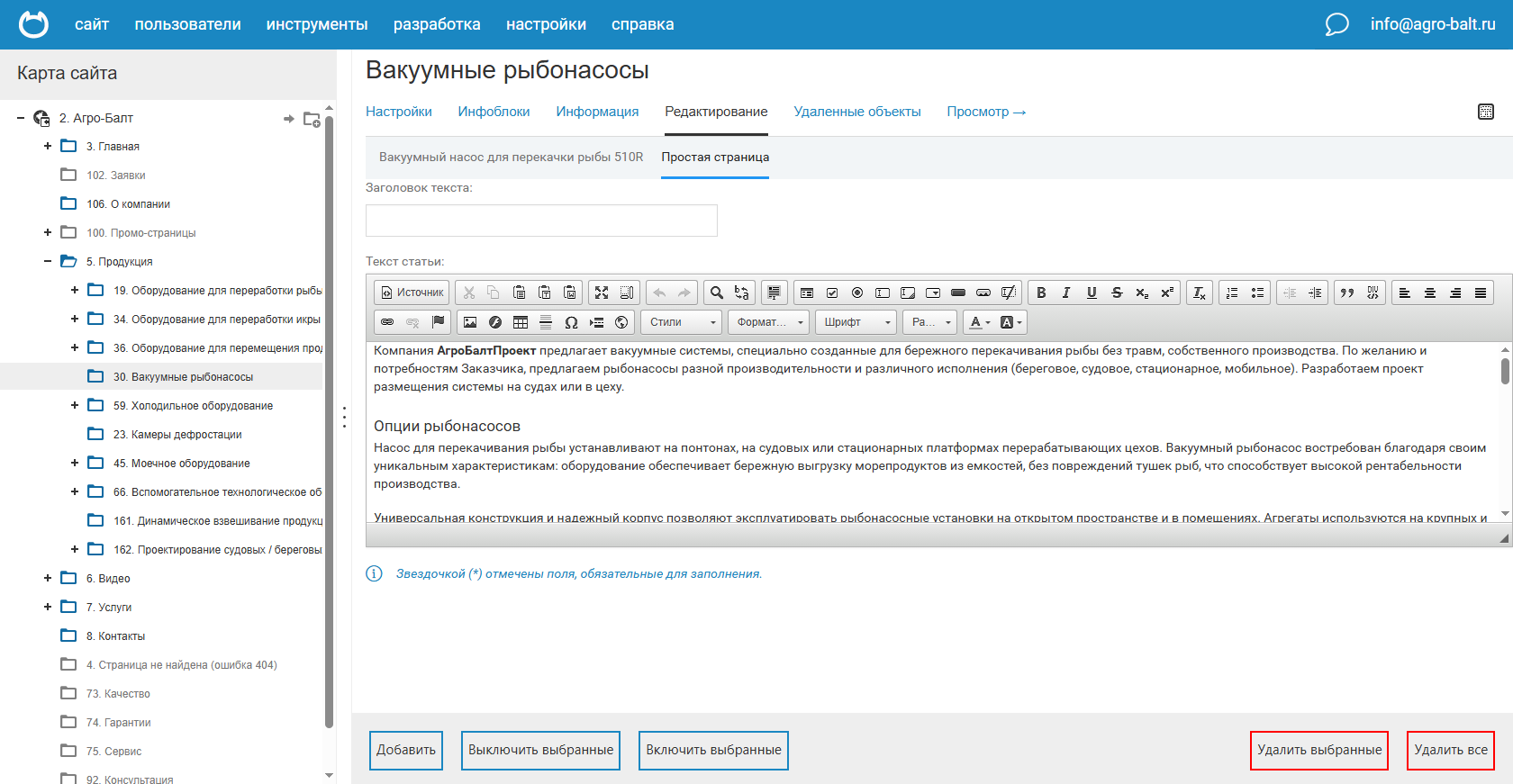Screen dimensions: 1513x784
Task: Maximize the text editor with the fullscreen icon
Action: coord(602,293)
